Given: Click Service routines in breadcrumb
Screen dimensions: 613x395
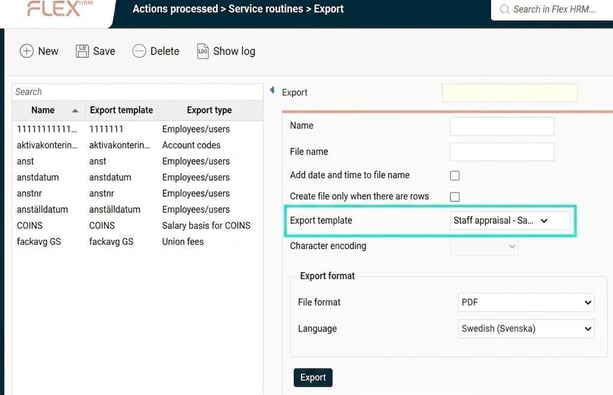Looking at the screenshot, I should pyautogui.click(x=266, y=9).
